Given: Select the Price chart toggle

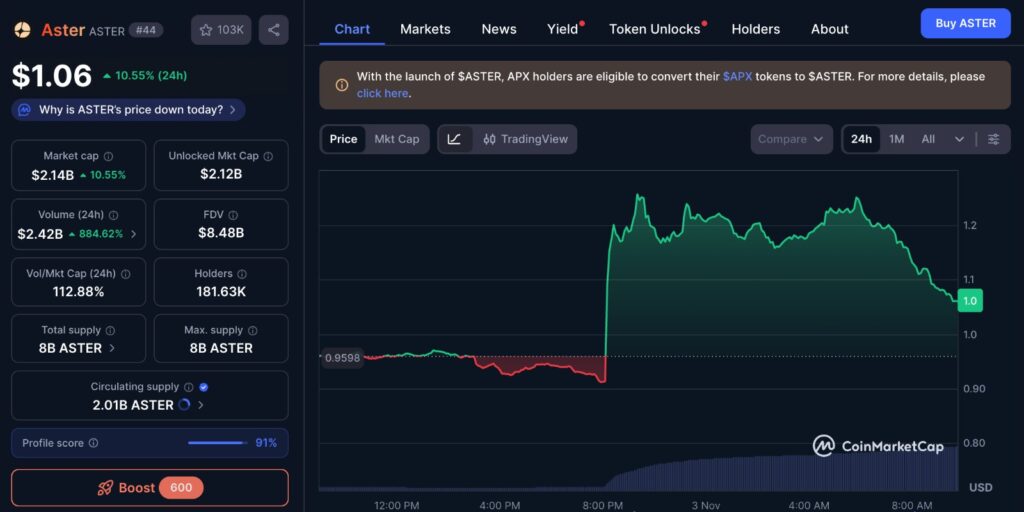Looking at the screenshot, I should 344,139.
